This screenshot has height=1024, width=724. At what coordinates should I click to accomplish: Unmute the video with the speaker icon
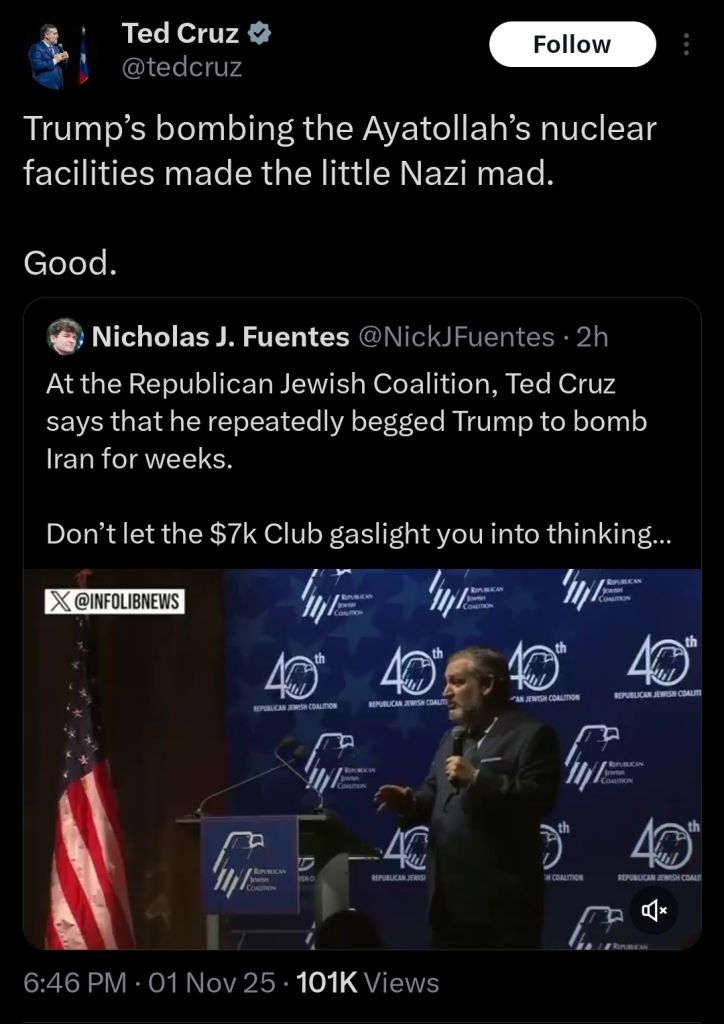pos(654,909)
